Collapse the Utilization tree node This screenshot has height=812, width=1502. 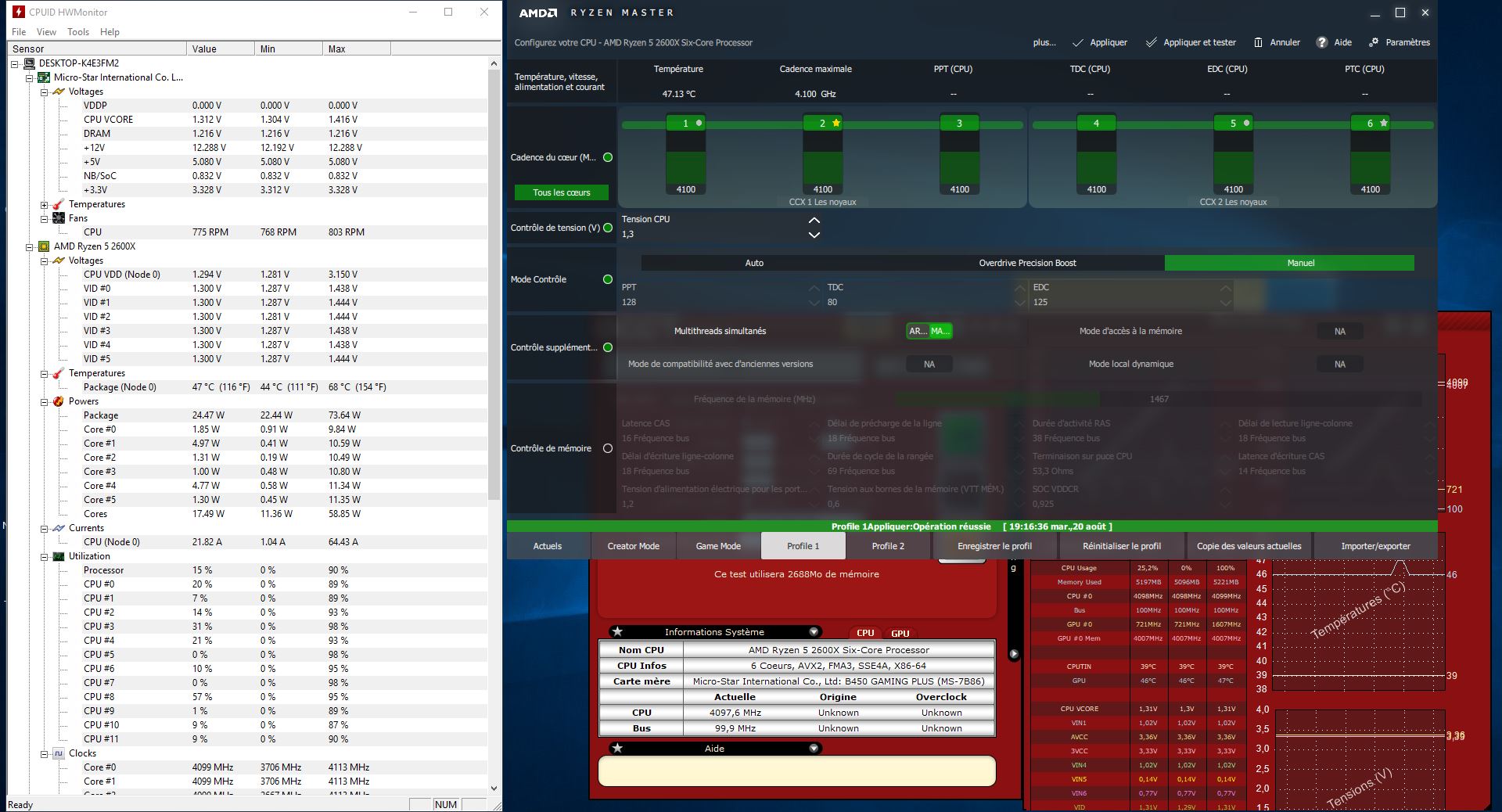pos(45,556)
